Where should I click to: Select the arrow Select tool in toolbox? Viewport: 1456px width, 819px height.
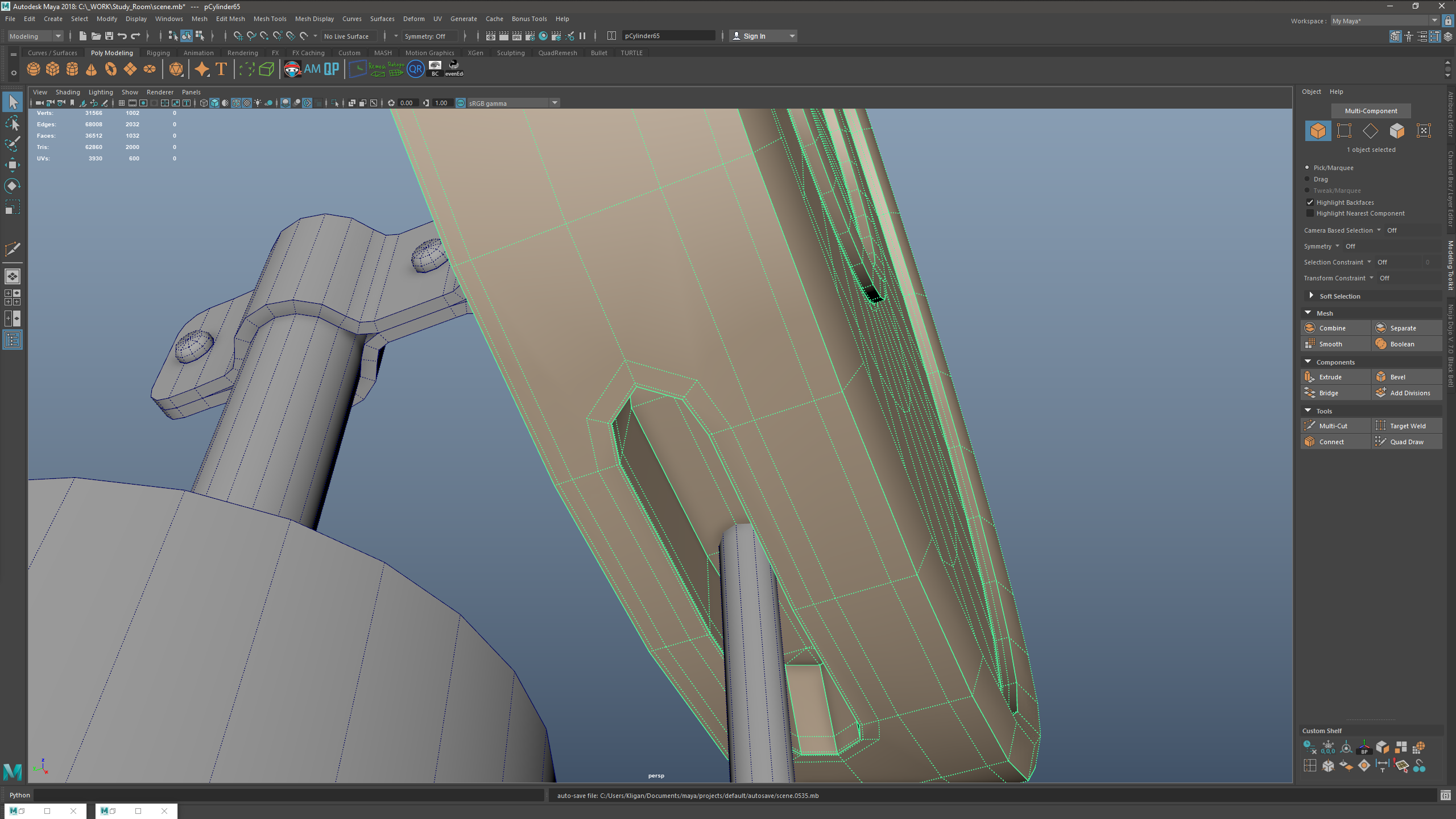[13, 102]
